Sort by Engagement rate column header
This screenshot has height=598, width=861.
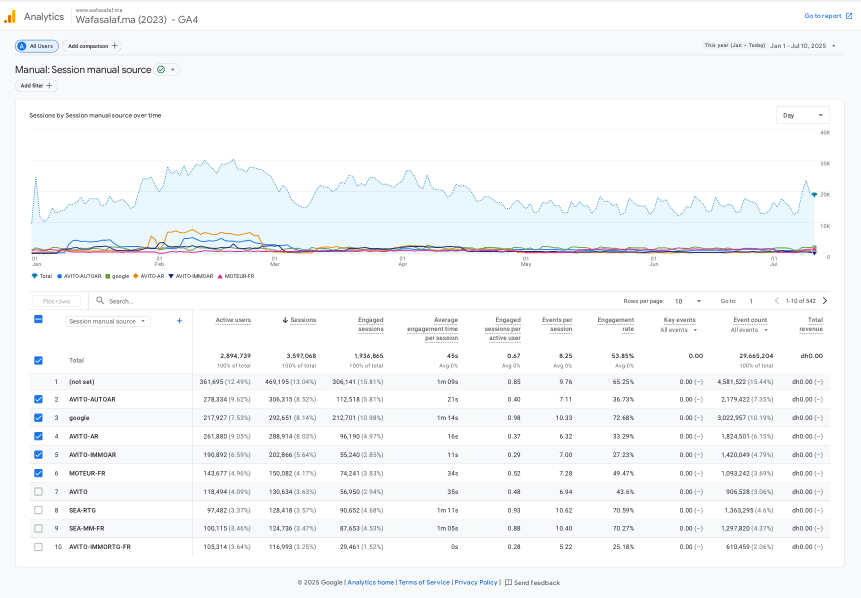616,325
